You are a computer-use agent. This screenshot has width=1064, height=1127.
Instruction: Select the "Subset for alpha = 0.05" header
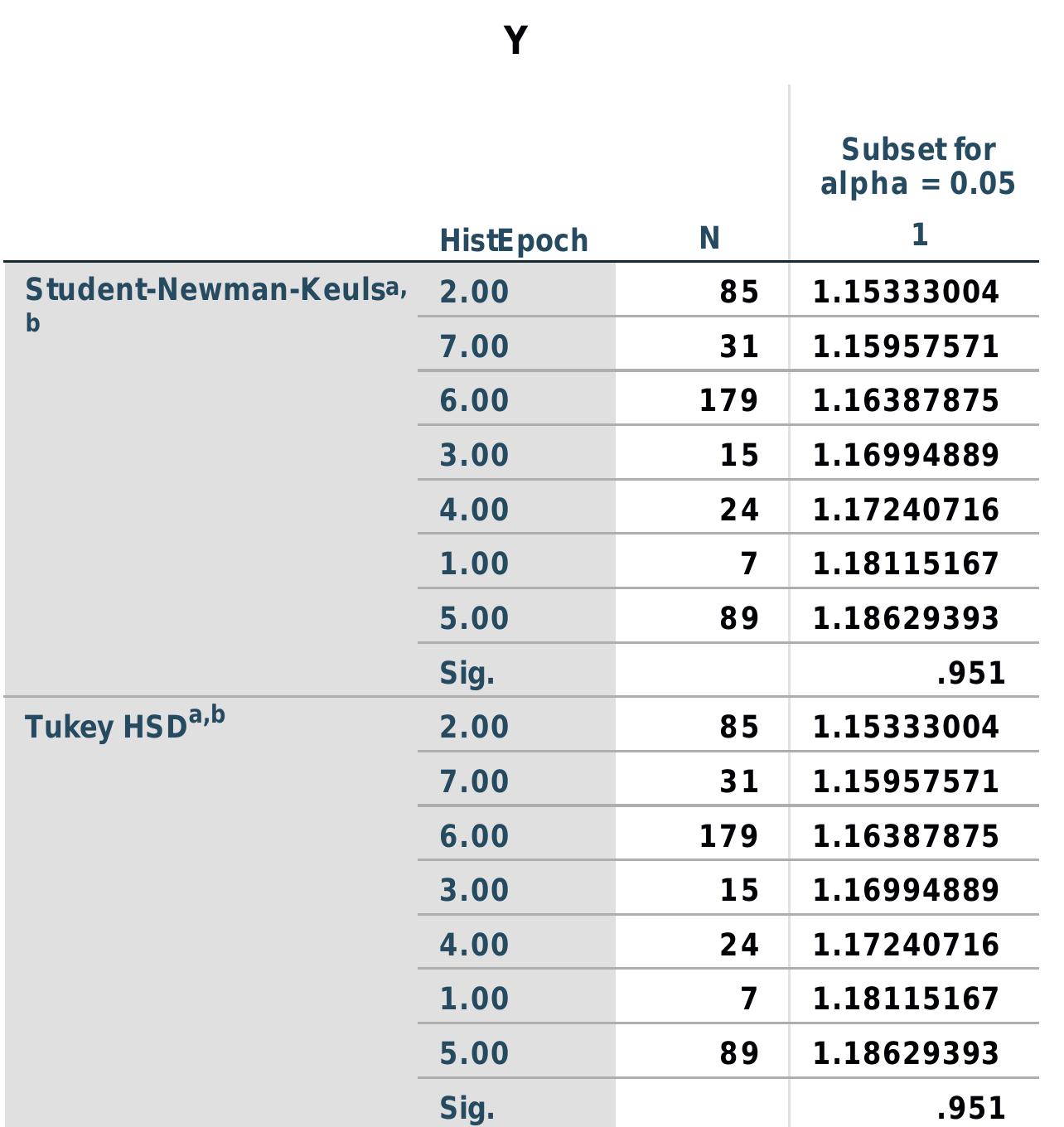tap(917, 166)
